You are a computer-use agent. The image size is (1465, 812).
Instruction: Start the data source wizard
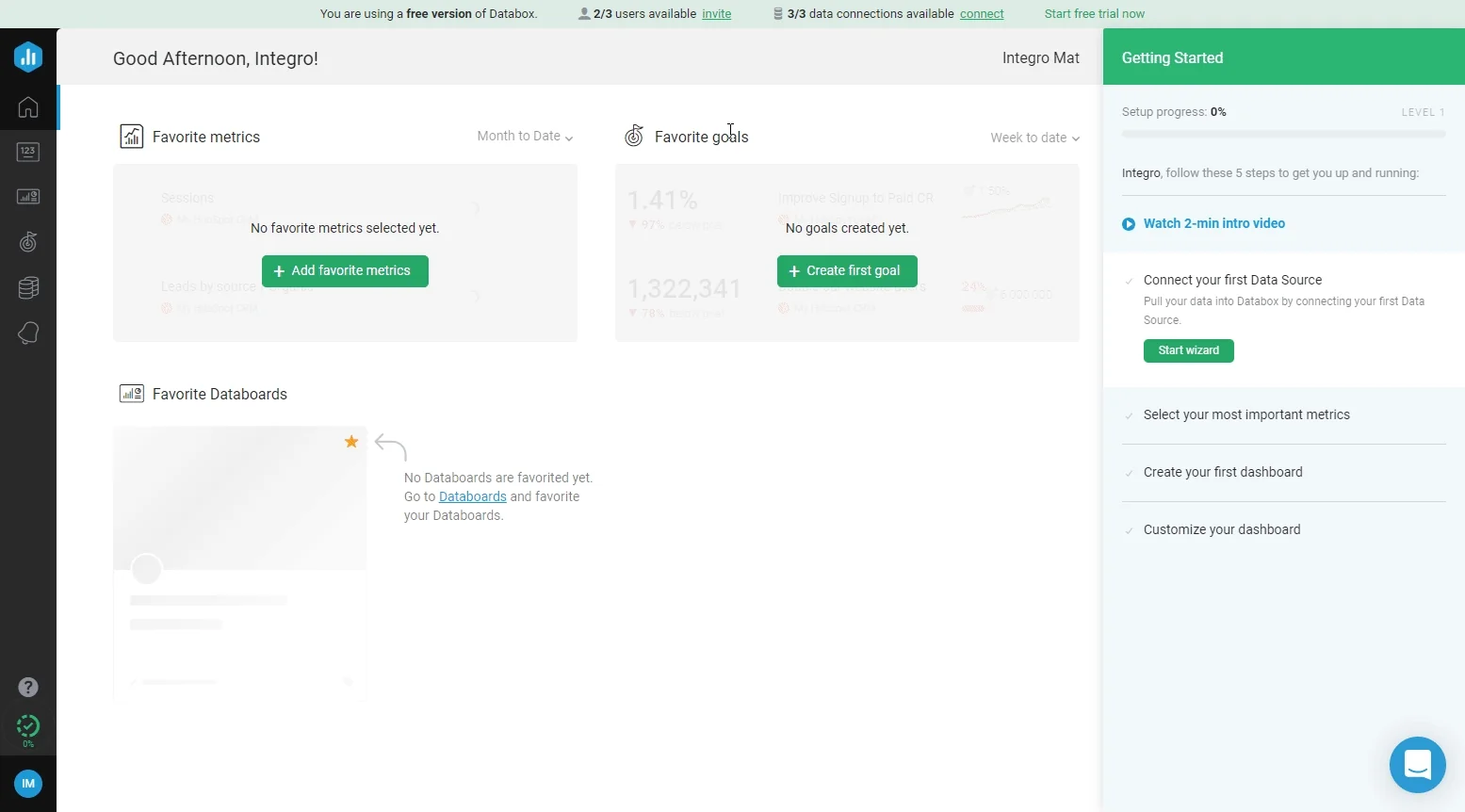click(1189, 350)
